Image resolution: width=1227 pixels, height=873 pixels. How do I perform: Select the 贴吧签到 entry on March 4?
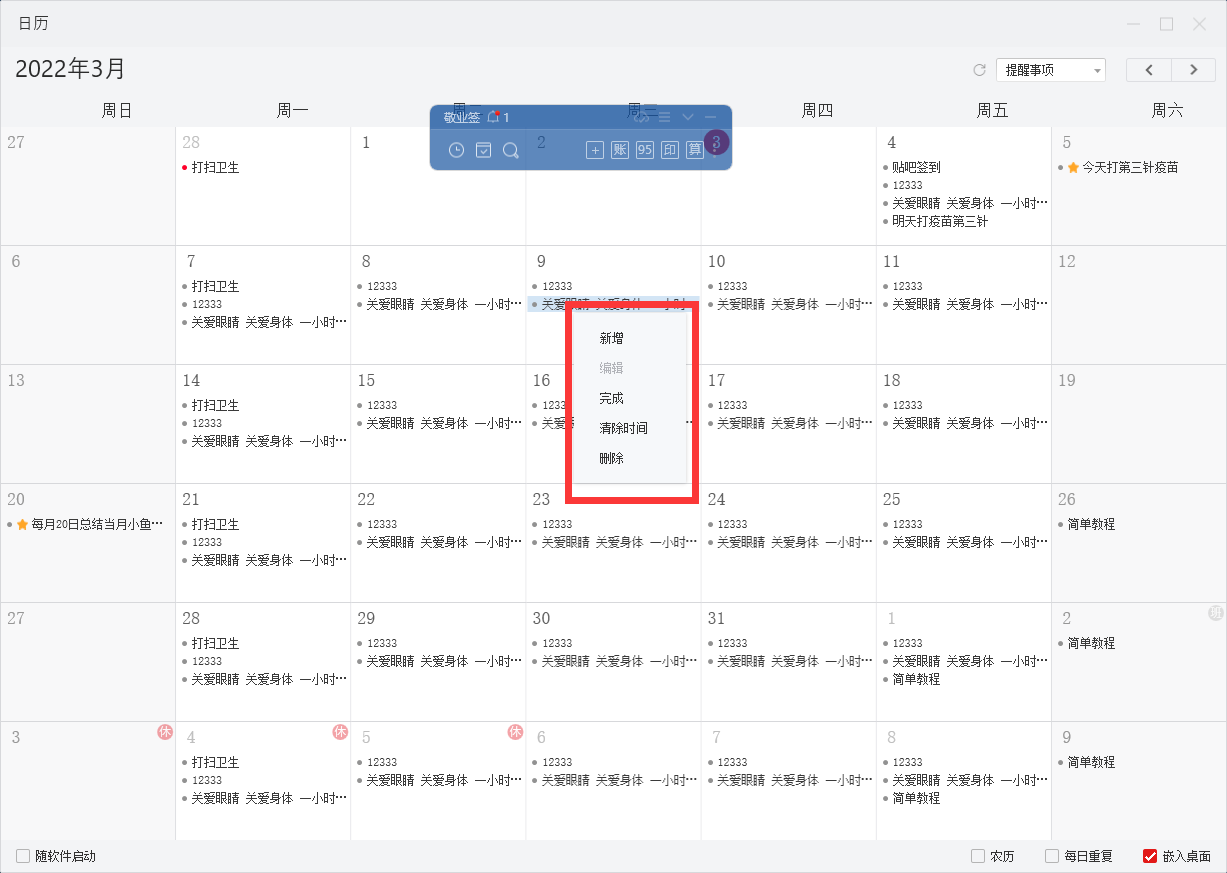(x=916, y=168)
